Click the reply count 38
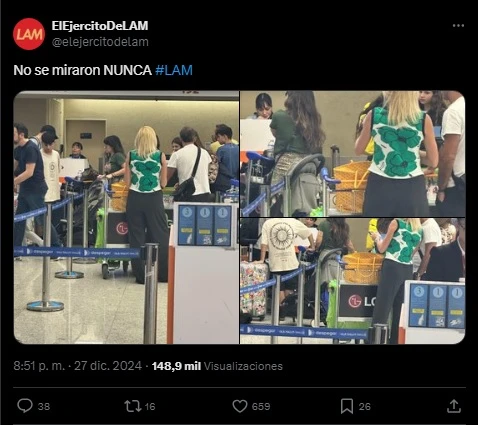The image size is (478, 425). tap(44, 406)
